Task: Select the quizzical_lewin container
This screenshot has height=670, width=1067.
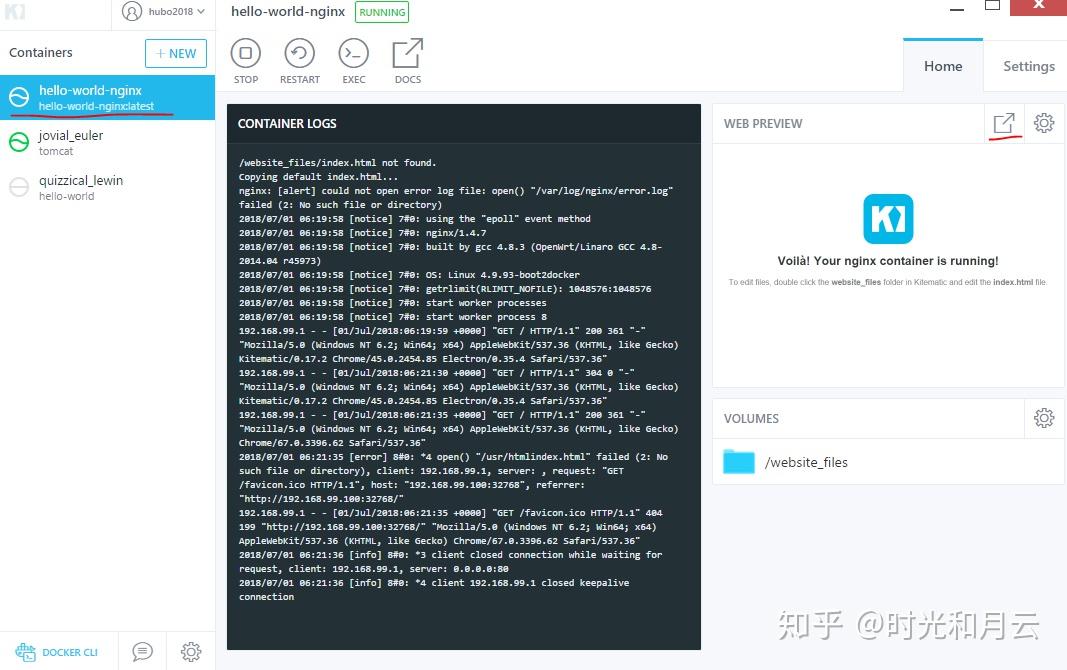Action: [x=108, y=187]
